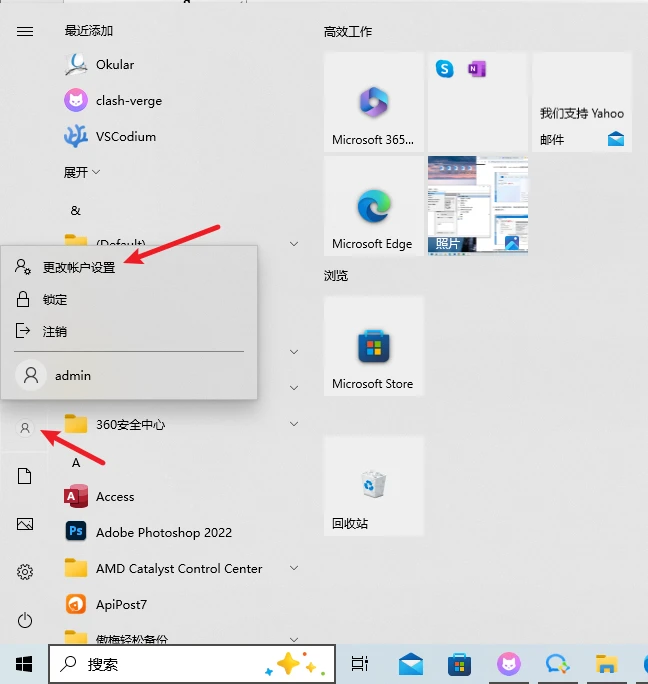
Task: Click the user account icon in sidebar
Action: pos(25,428)
